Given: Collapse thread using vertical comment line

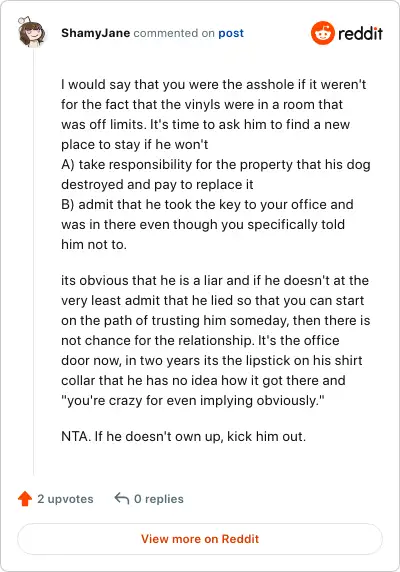Looking at the screenshot, I should pyautogui.click(x=34, y=262).
